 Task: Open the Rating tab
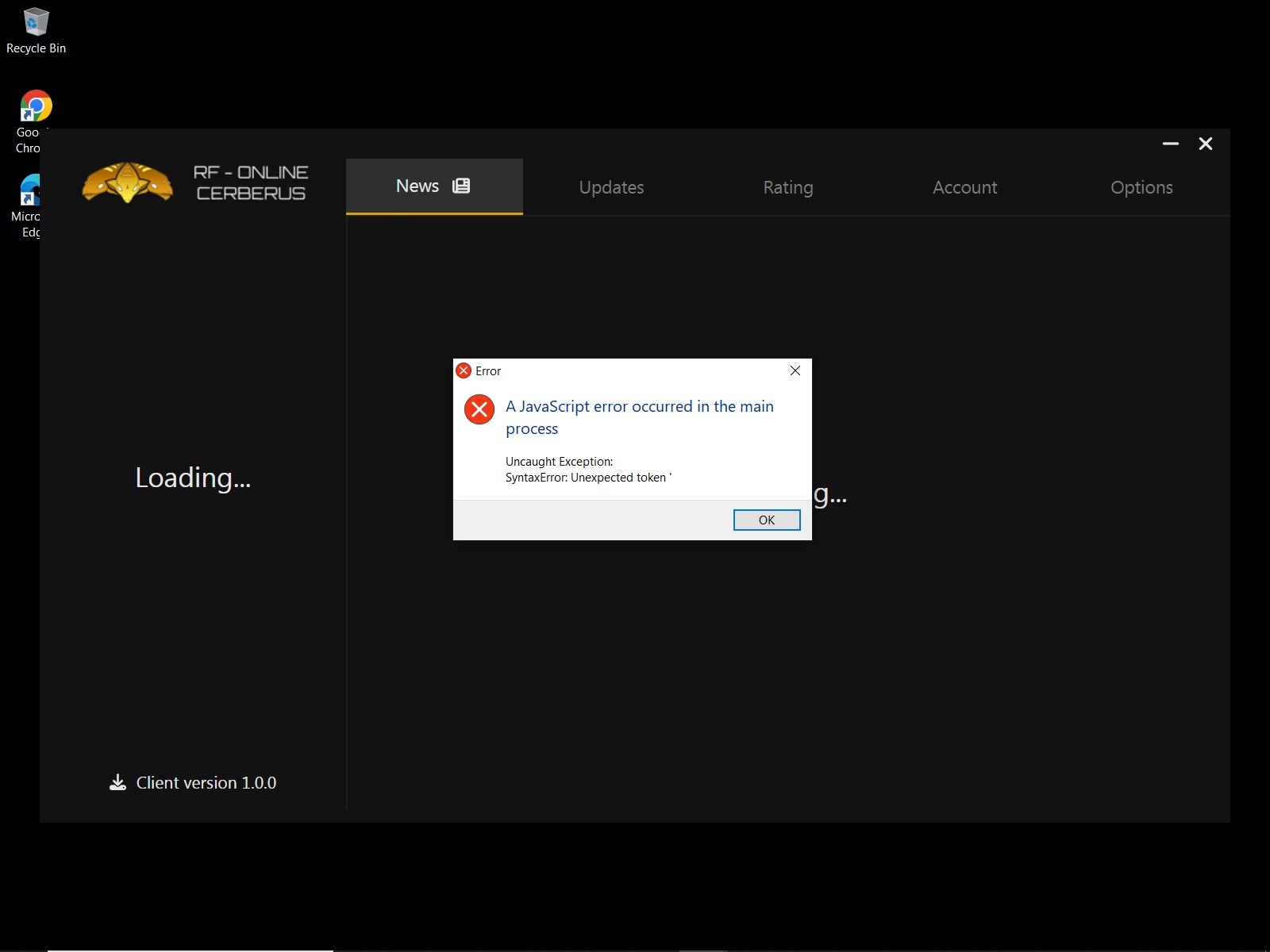[788, 187]
